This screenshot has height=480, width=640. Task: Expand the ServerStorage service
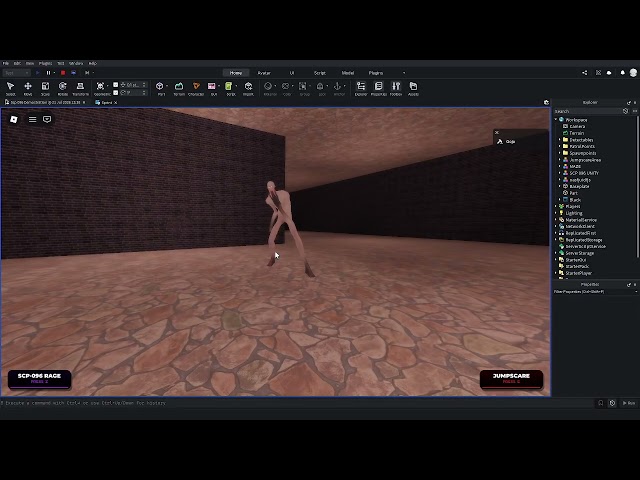point(556,253)
